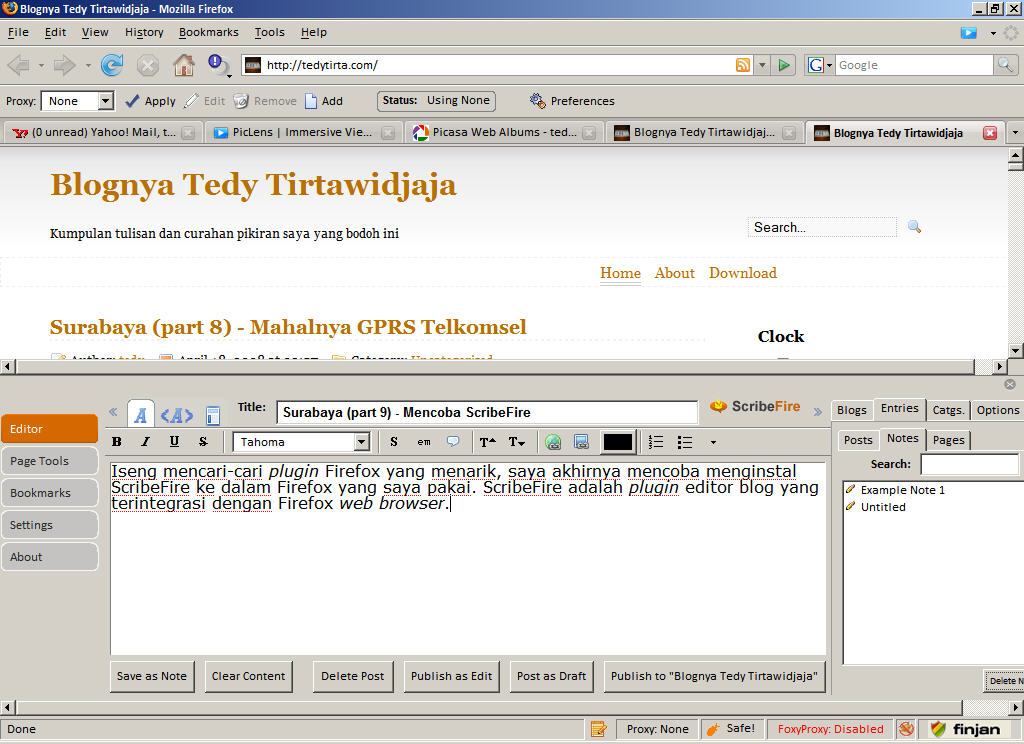Click the search magnifier in Google box

click(x=1005, y=65)
